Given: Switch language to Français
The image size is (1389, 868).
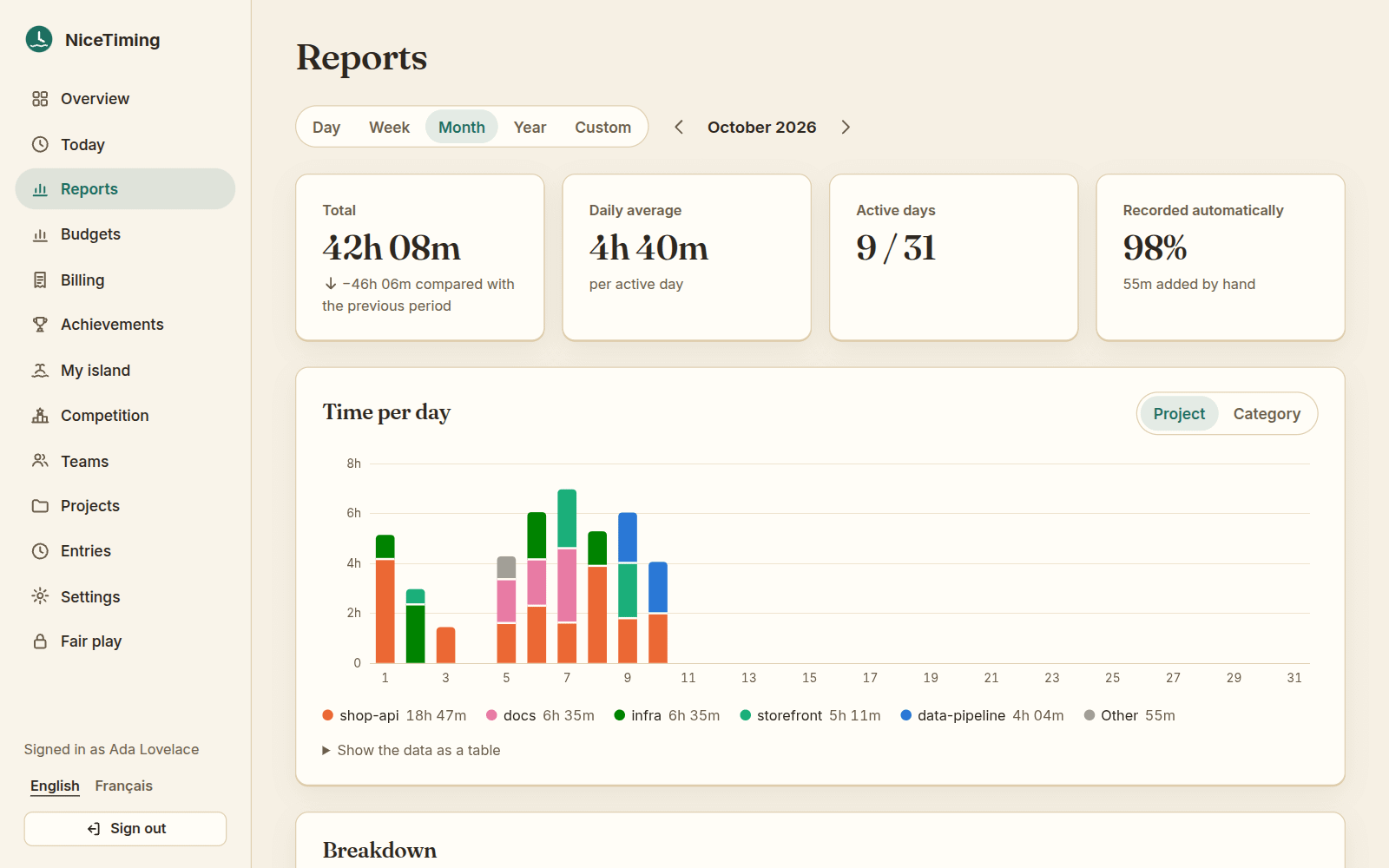Looking at the screenshot, I should point(124,786).
